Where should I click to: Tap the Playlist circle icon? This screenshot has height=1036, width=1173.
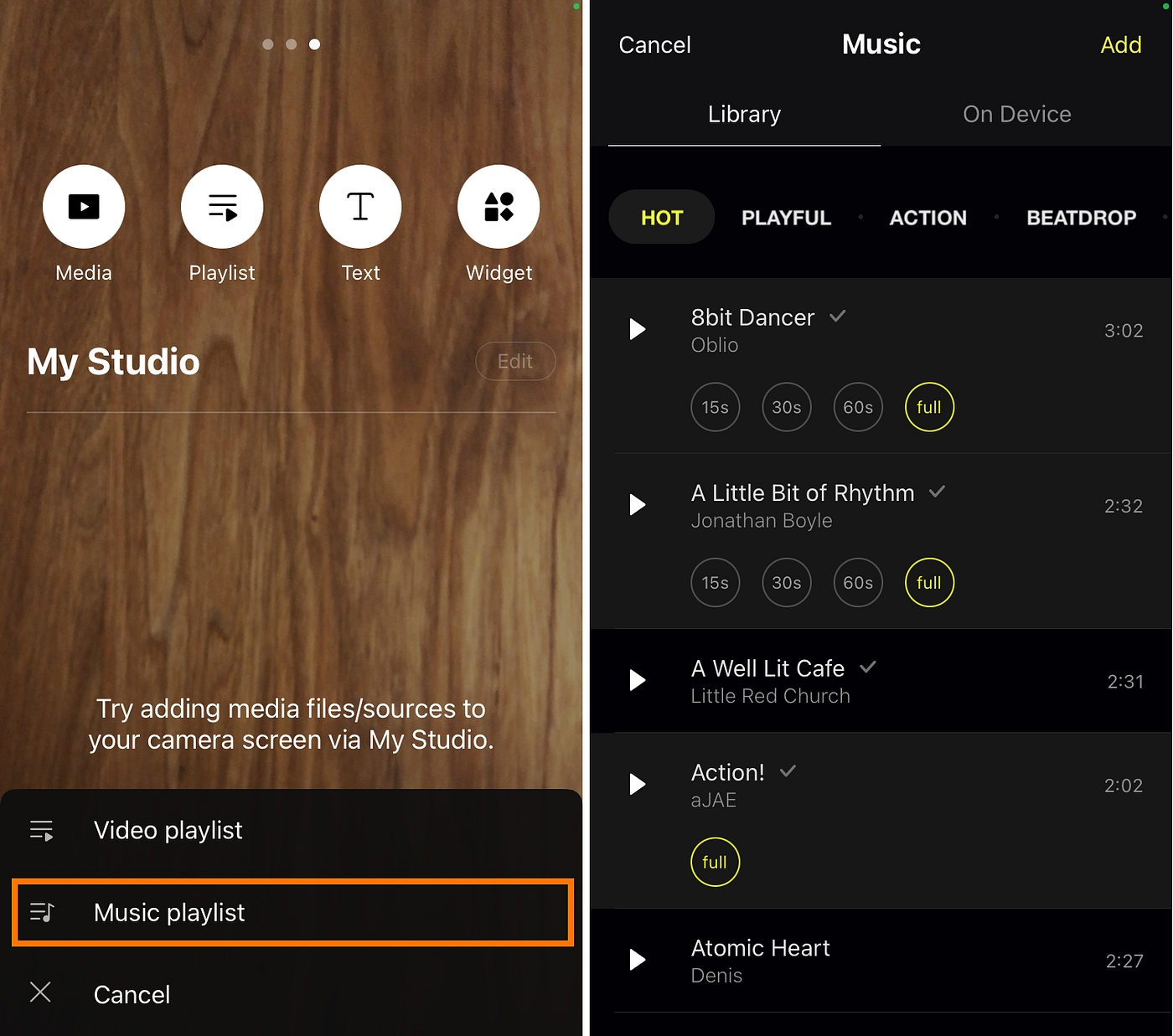pos(222,206)
